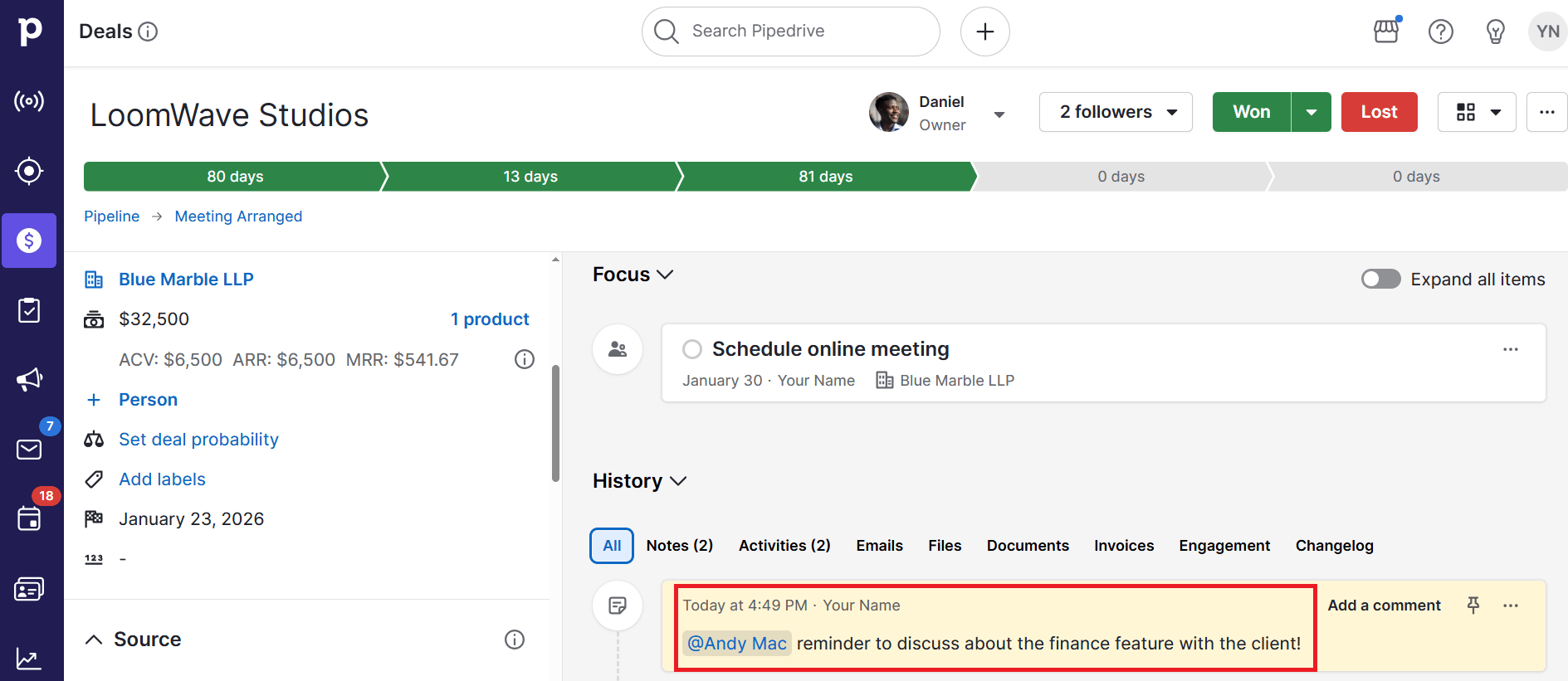Click Add a comment on note
1568x681 pixels.
(1384, 606)
